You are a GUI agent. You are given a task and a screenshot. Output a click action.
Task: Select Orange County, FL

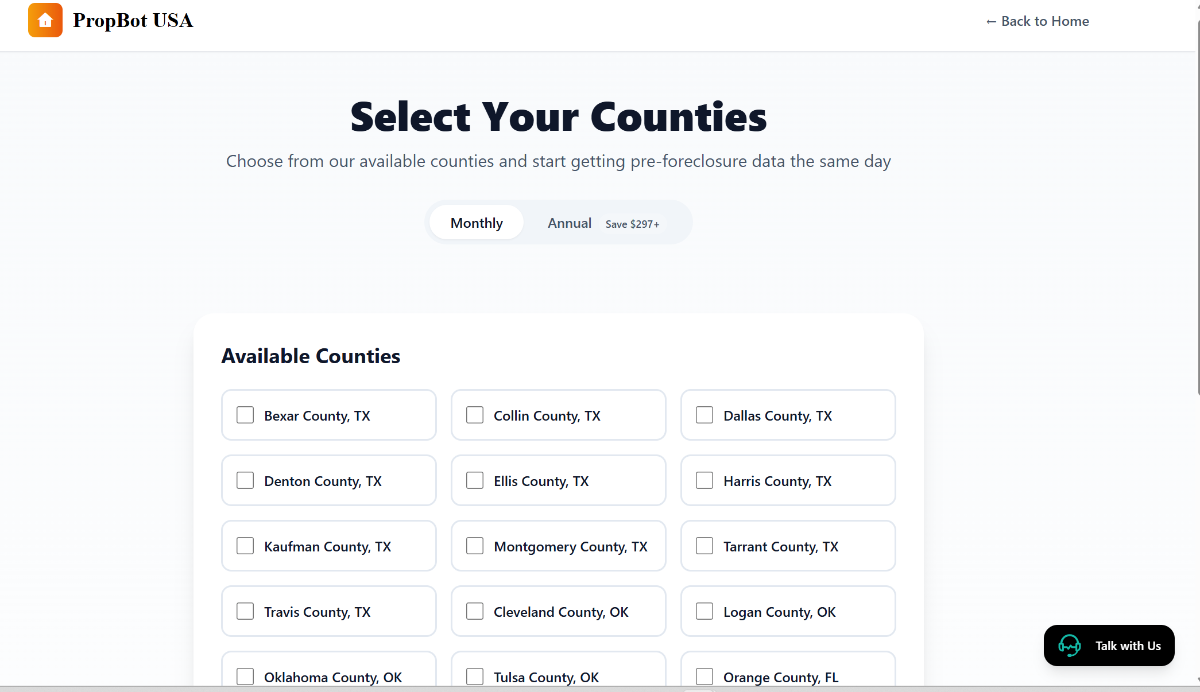(704, 676)
